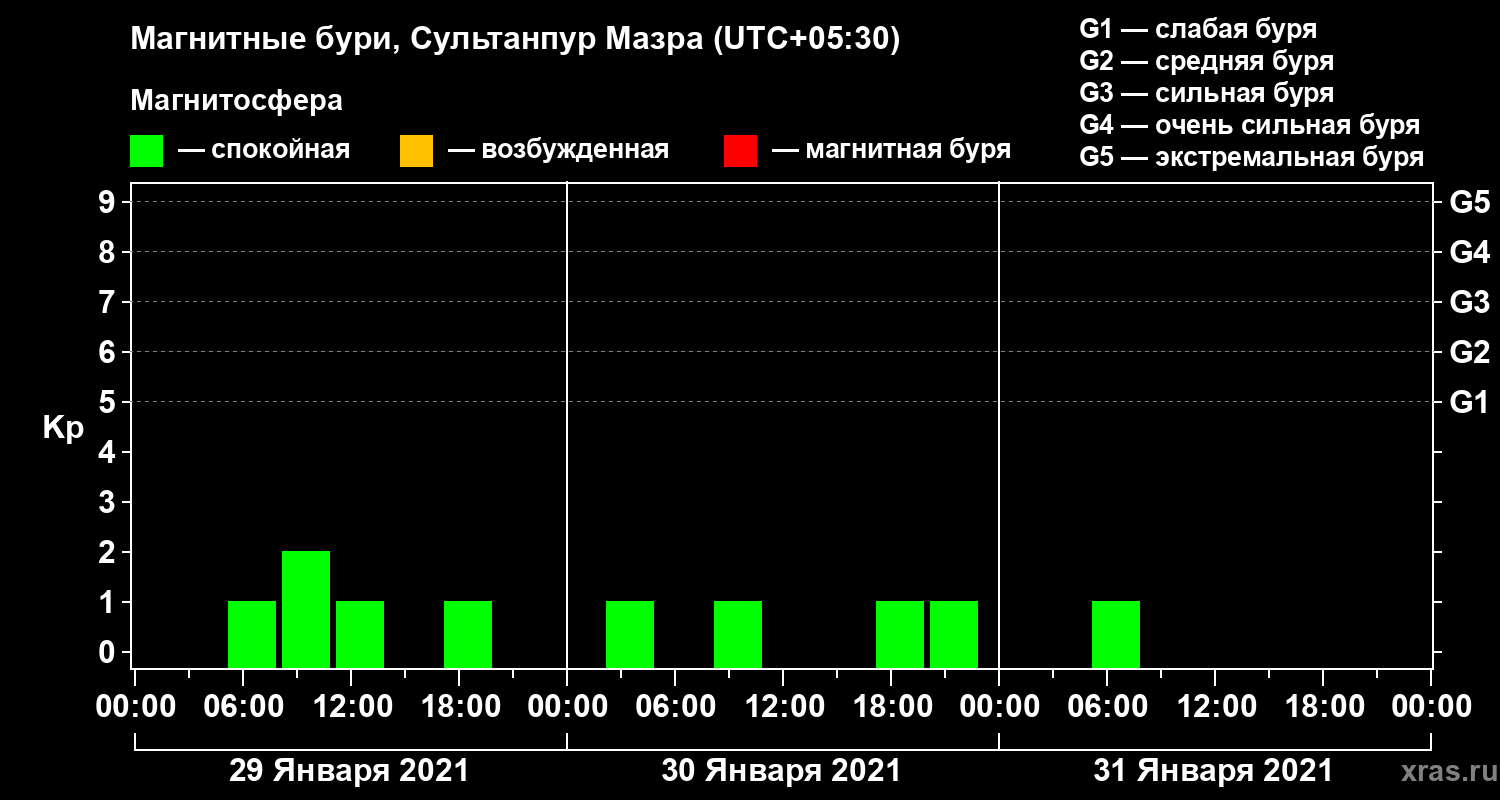Click '12:00' time label for 31 January
The width and height of the screenshot is (1500, 800).
coord(1215,707)
